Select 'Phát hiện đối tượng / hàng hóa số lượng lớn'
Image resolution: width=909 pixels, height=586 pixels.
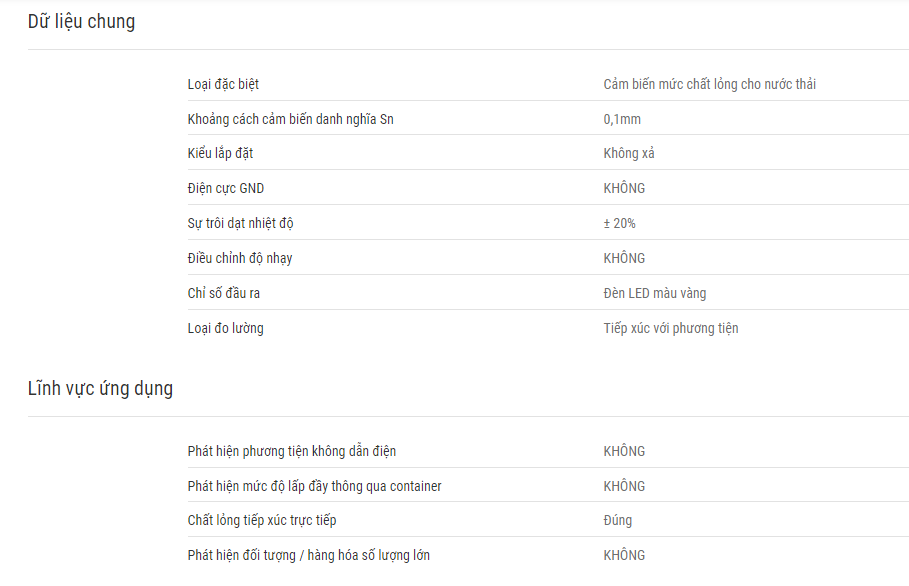pyautogui.click(x=308, y=555)
